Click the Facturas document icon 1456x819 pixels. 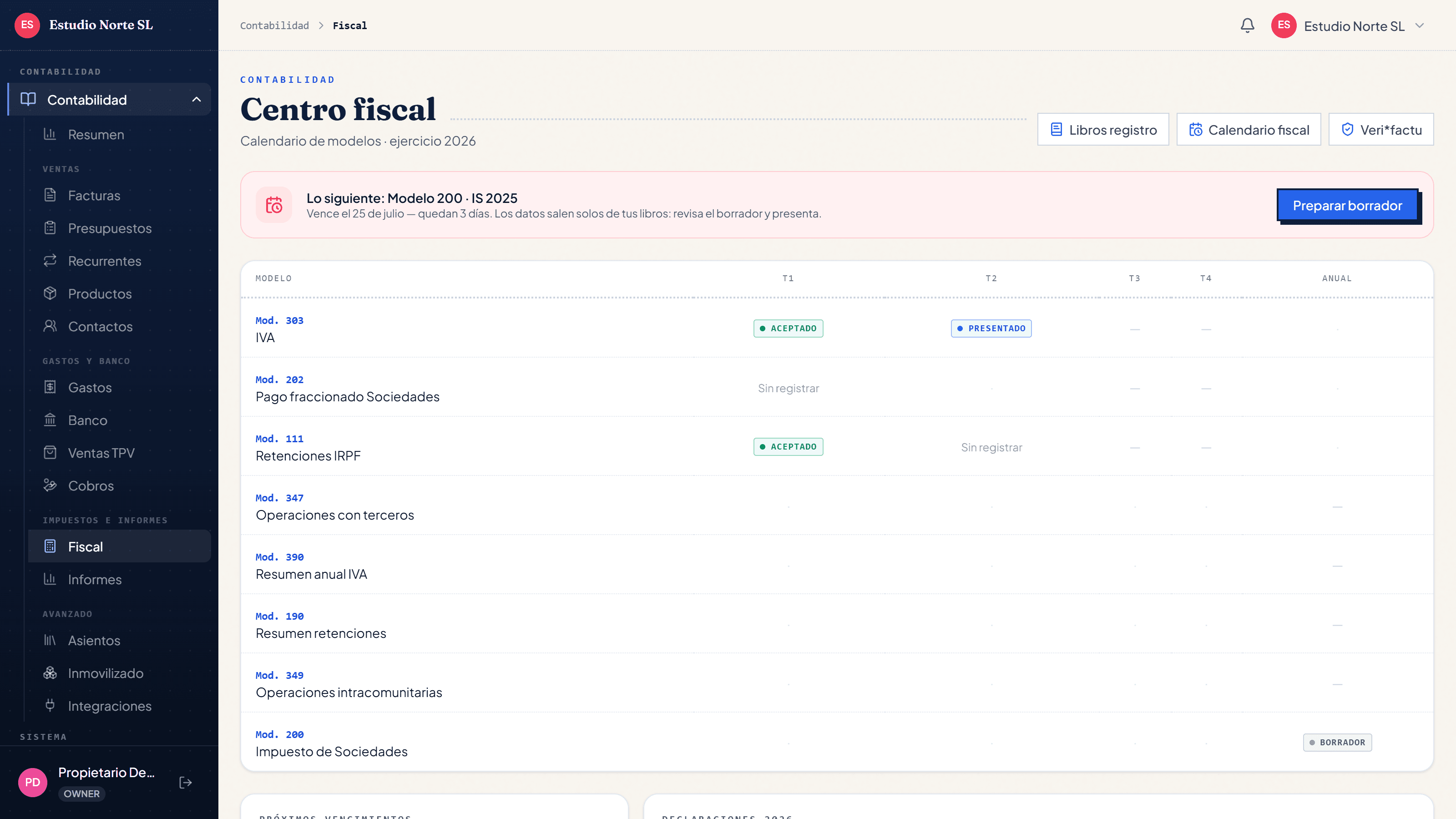tap(50, 196)
